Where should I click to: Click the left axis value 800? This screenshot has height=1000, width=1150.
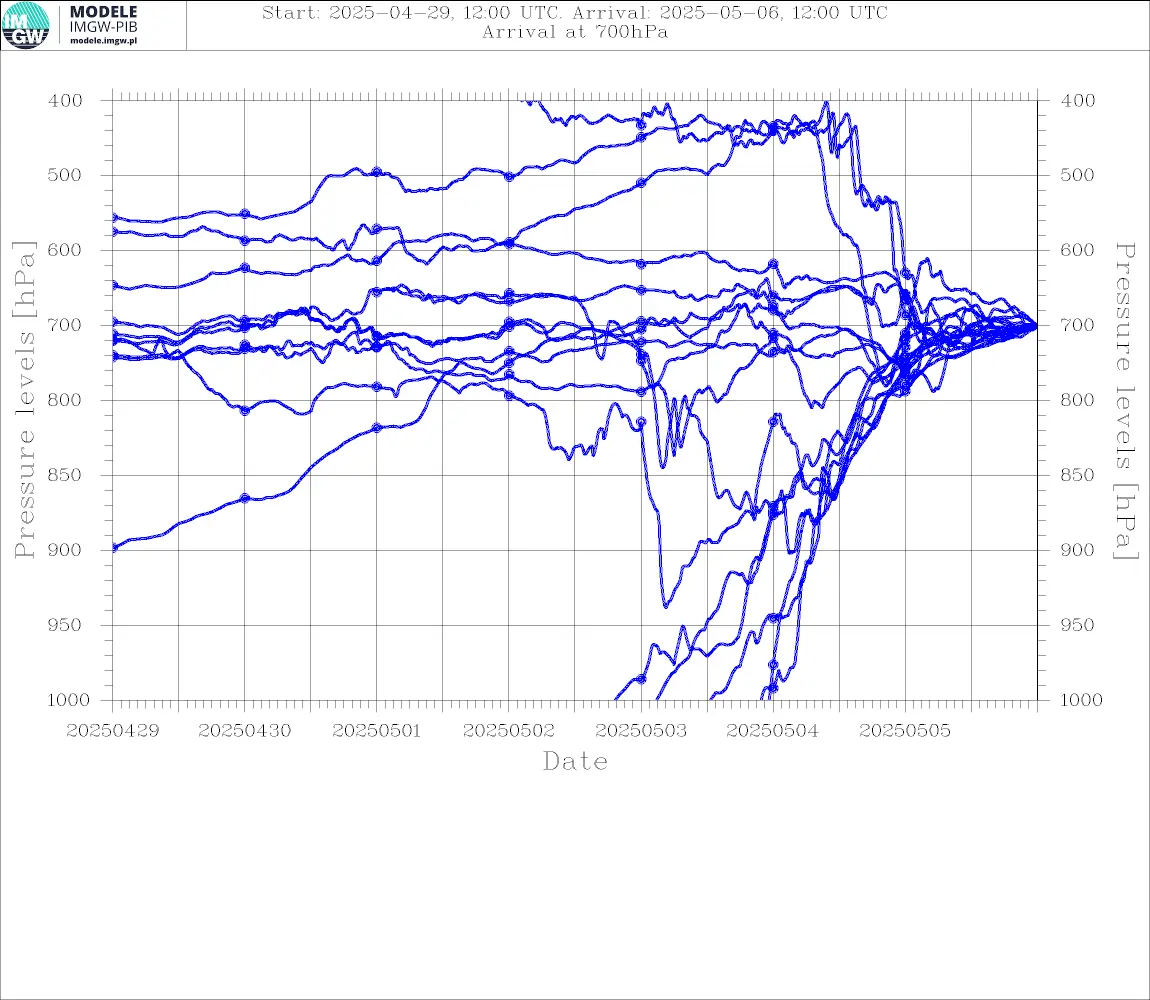coord(65,401)
